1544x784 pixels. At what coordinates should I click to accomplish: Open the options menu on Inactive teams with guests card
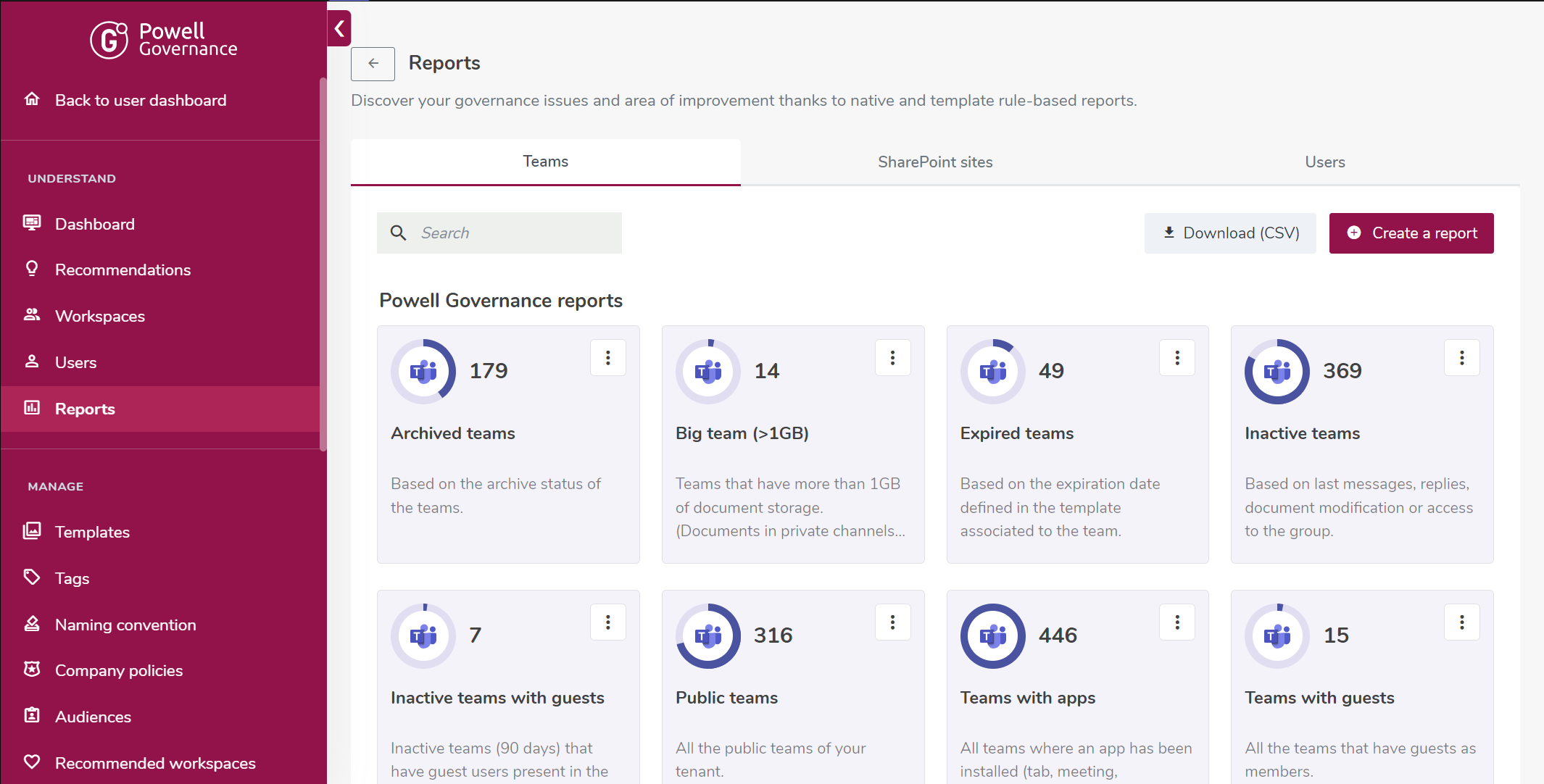[x=608, y=622]
